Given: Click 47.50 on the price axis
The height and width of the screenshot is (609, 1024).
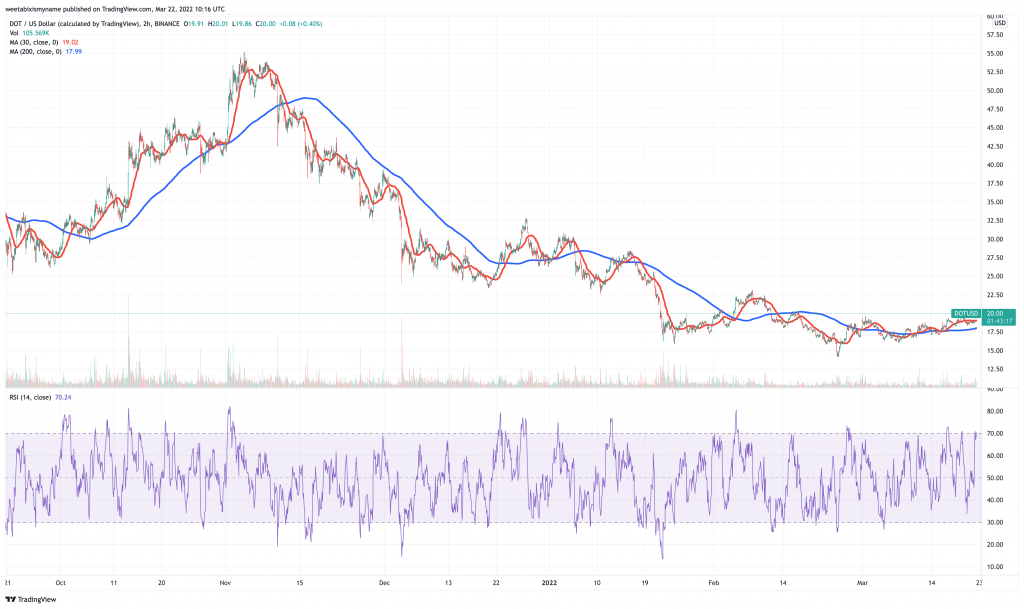Looking at the screenshot, I should tap(995, 109).
